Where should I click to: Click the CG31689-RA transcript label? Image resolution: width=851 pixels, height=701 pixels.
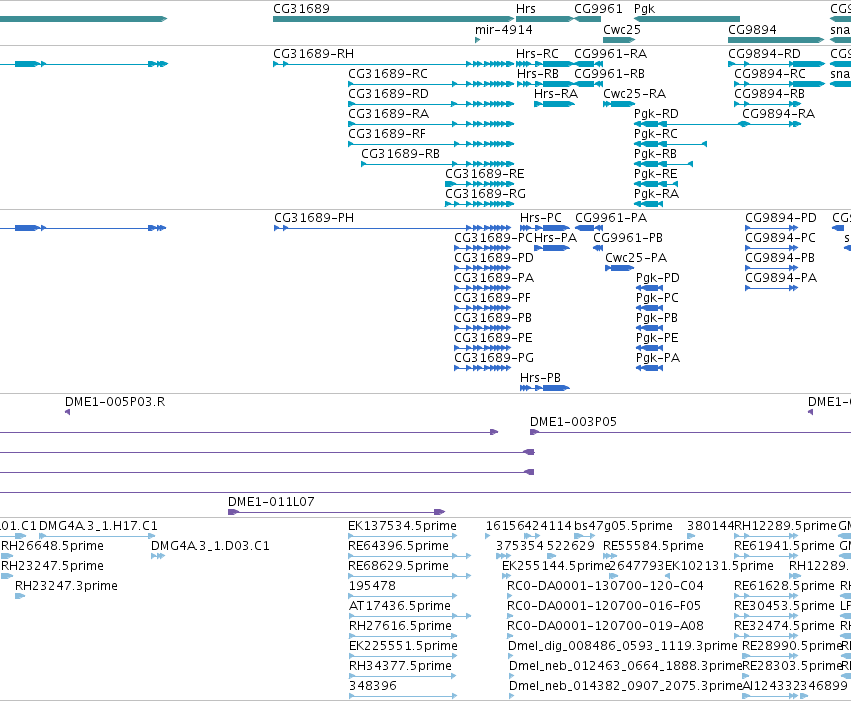click(388, 114)
